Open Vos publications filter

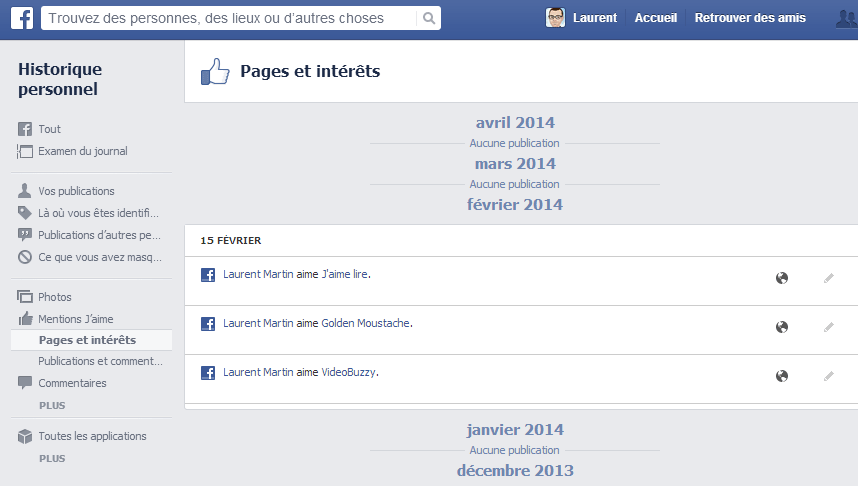[76, 191]
